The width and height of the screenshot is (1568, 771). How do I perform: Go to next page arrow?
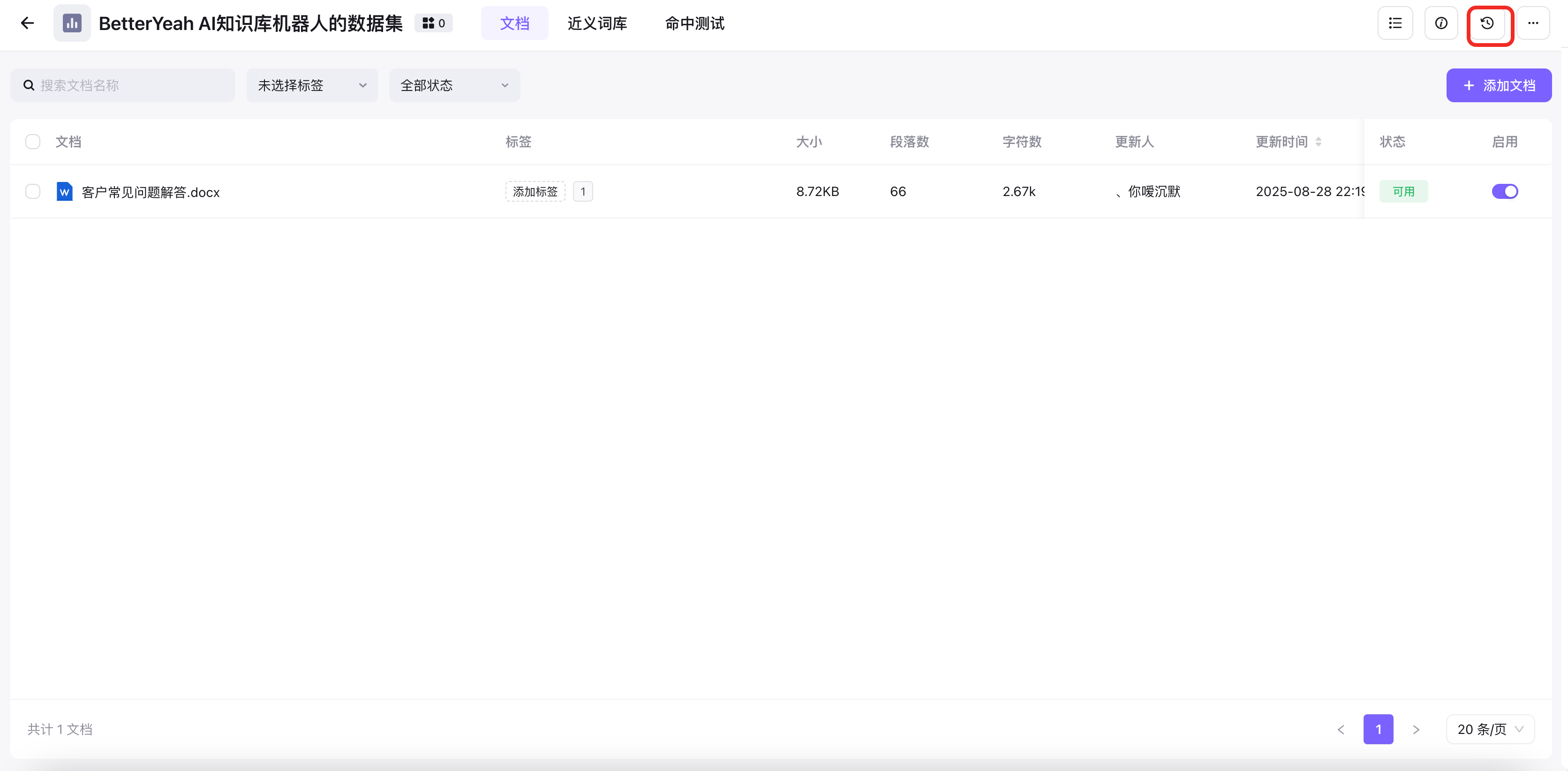(1416, 730)
